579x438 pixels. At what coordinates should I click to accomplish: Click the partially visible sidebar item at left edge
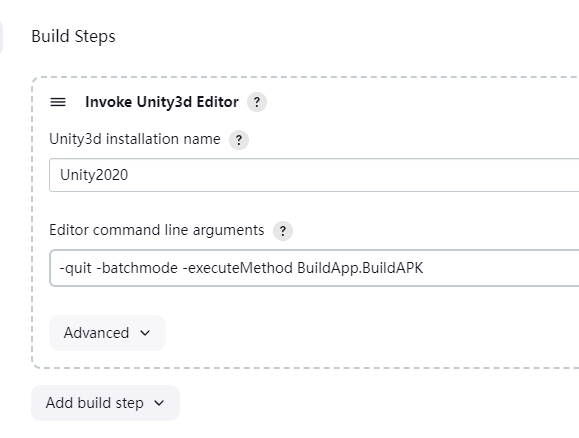pyautogui.click(x=1, y=37)
